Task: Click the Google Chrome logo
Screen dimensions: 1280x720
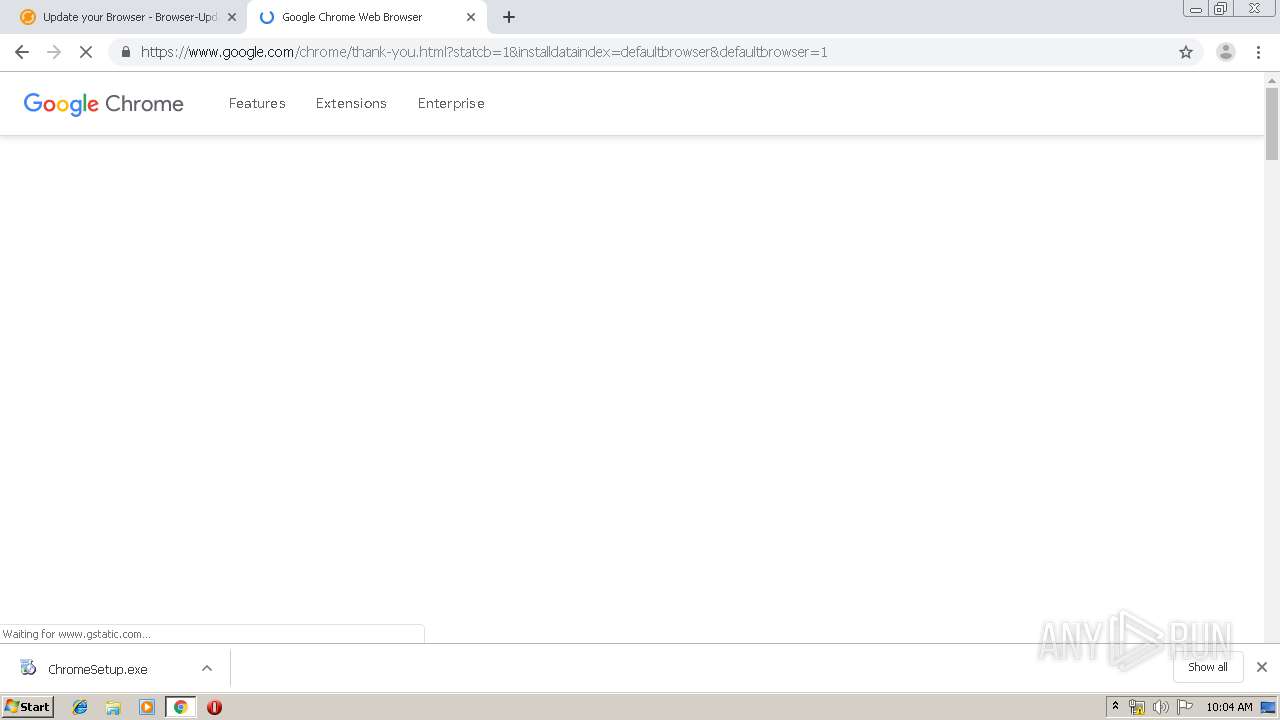Action: 104,104
